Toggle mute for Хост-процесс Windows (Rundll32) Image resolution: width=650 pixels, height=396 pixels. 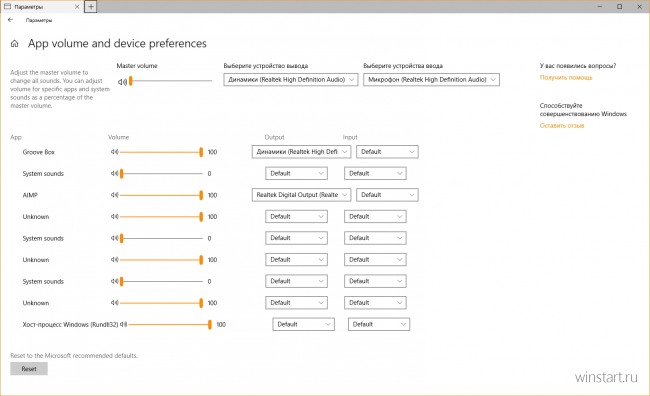coord(123,324)
